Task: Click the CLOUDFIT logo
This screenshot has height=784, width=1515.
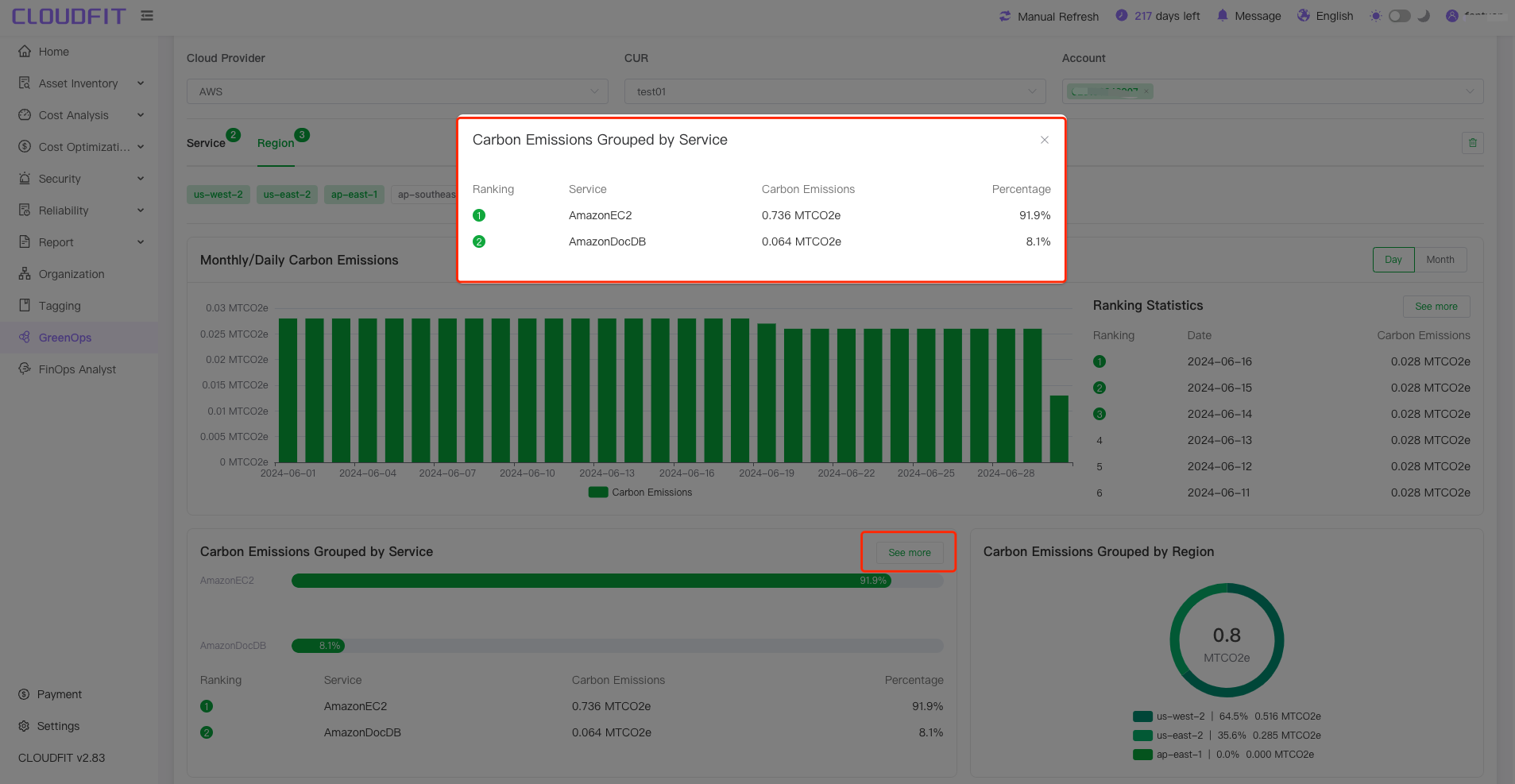Action: tap(68, 16)
